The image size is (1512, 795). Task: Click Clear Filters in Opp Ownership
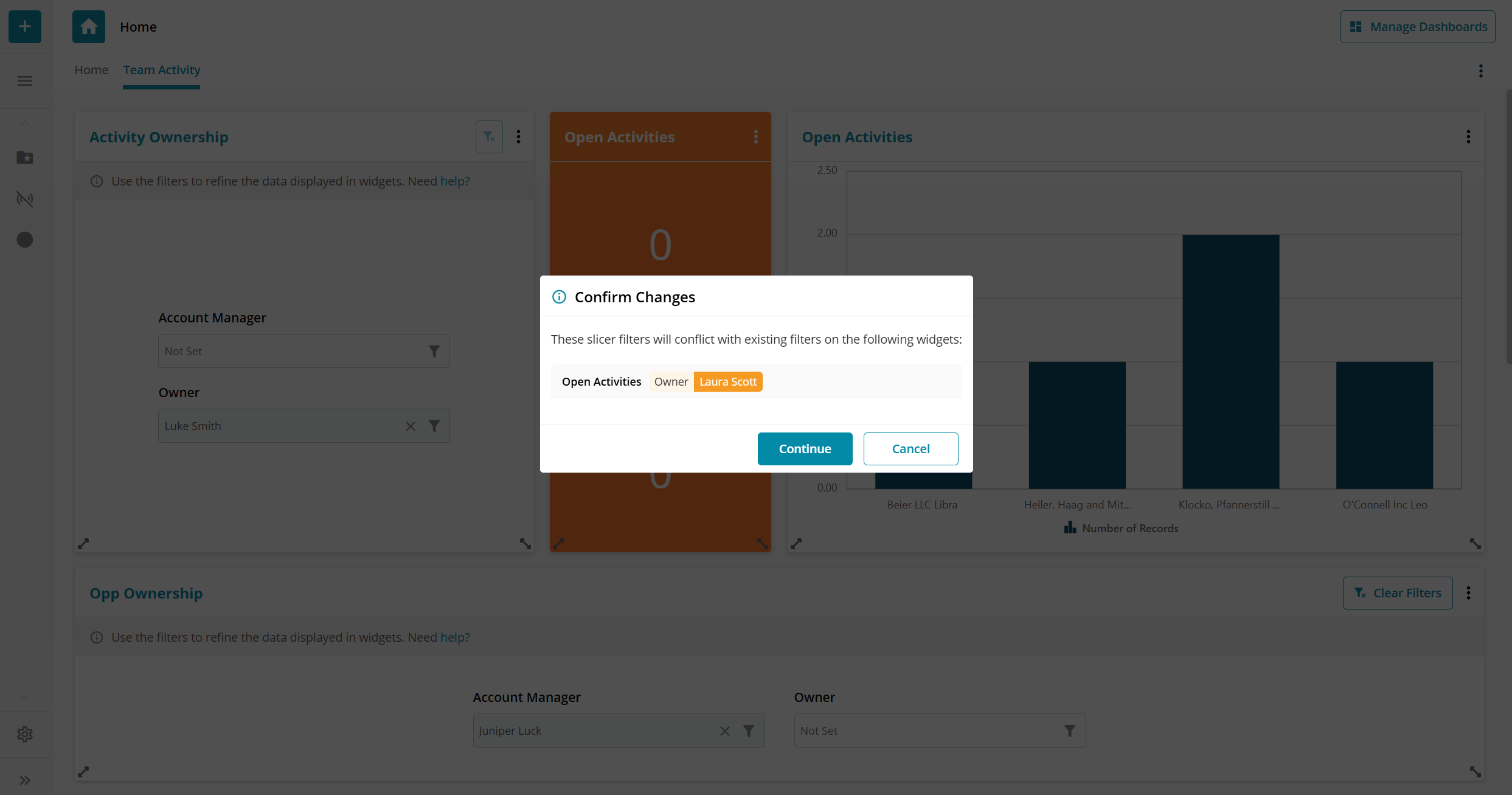pos(1397,593)
